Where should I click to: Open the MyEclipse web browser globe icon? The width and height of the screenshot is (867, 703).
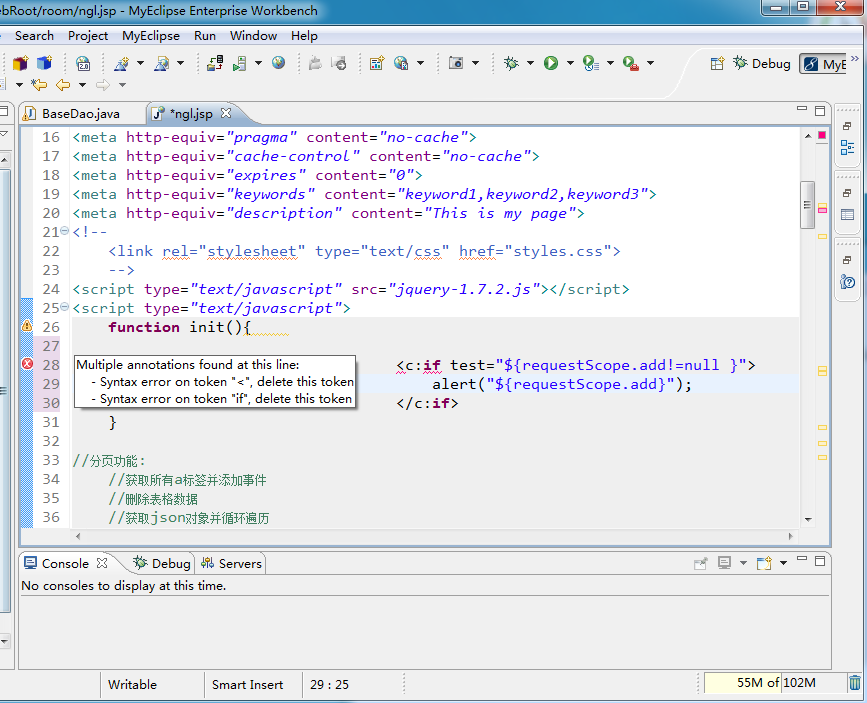point(278,63)
